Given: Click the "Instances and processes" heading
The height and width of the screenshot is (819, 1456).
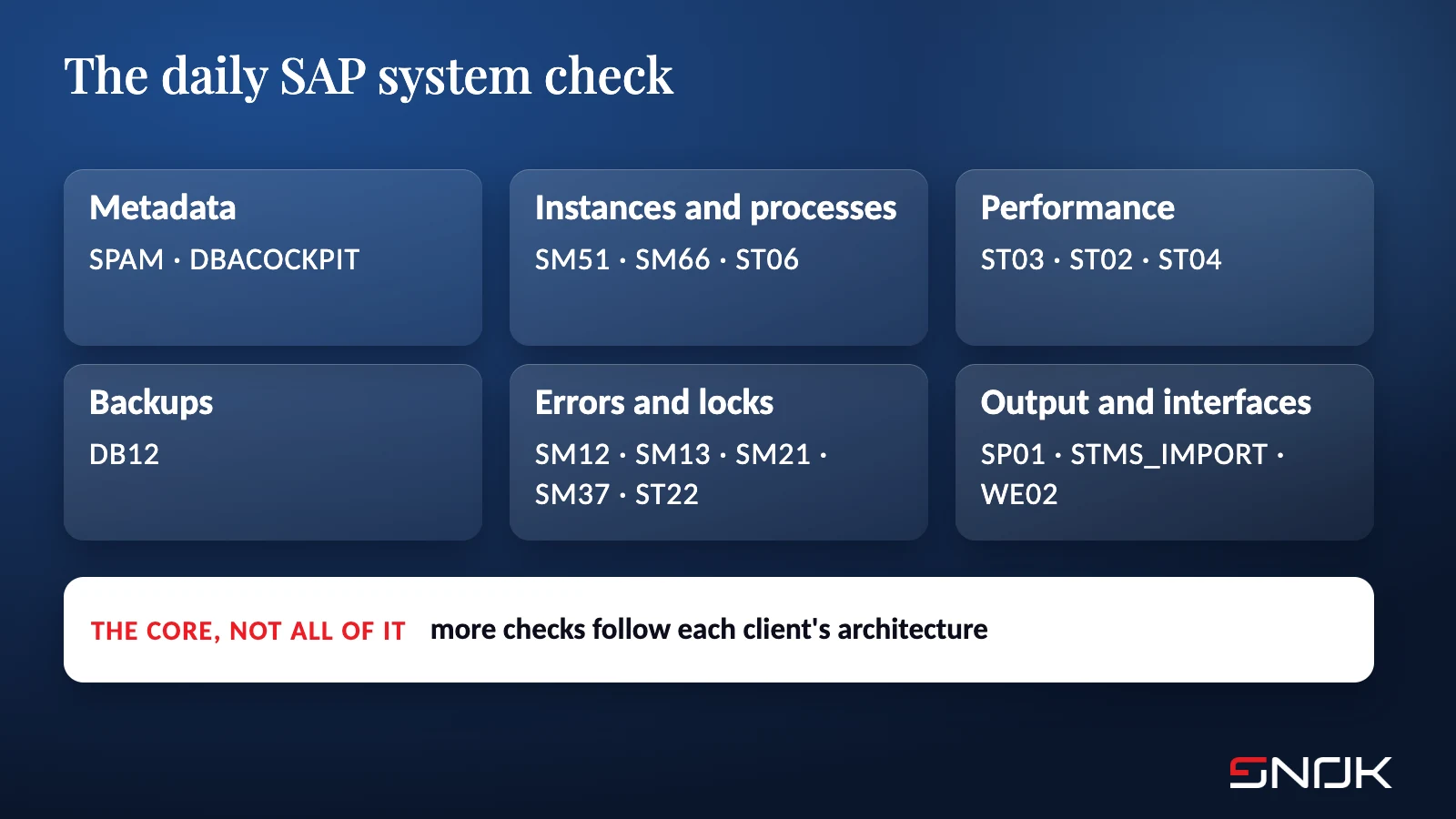Looking at the screenshot, I should click(x=716, y=208).
